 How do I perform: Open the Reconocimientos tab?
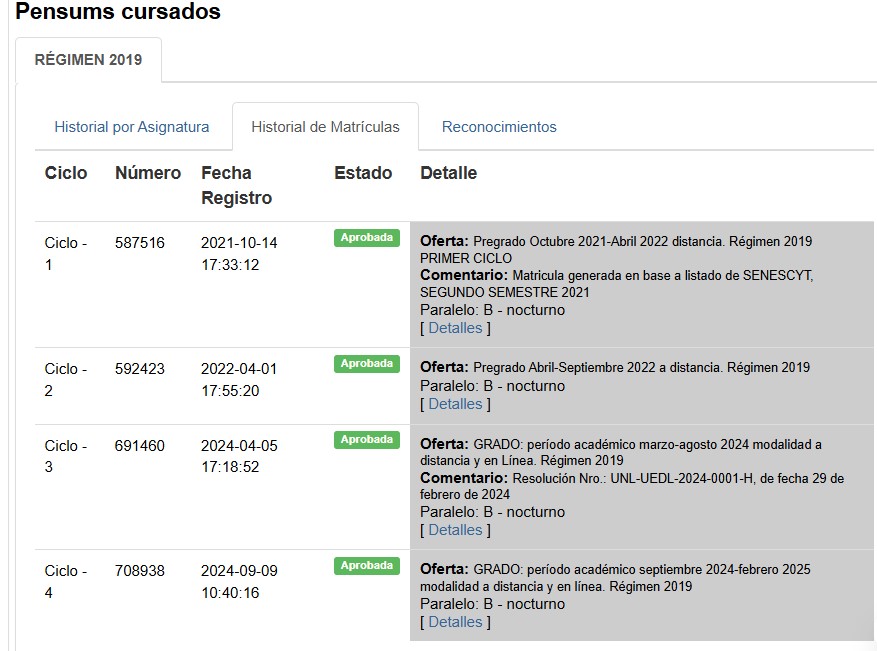click(x=499, y=127)
